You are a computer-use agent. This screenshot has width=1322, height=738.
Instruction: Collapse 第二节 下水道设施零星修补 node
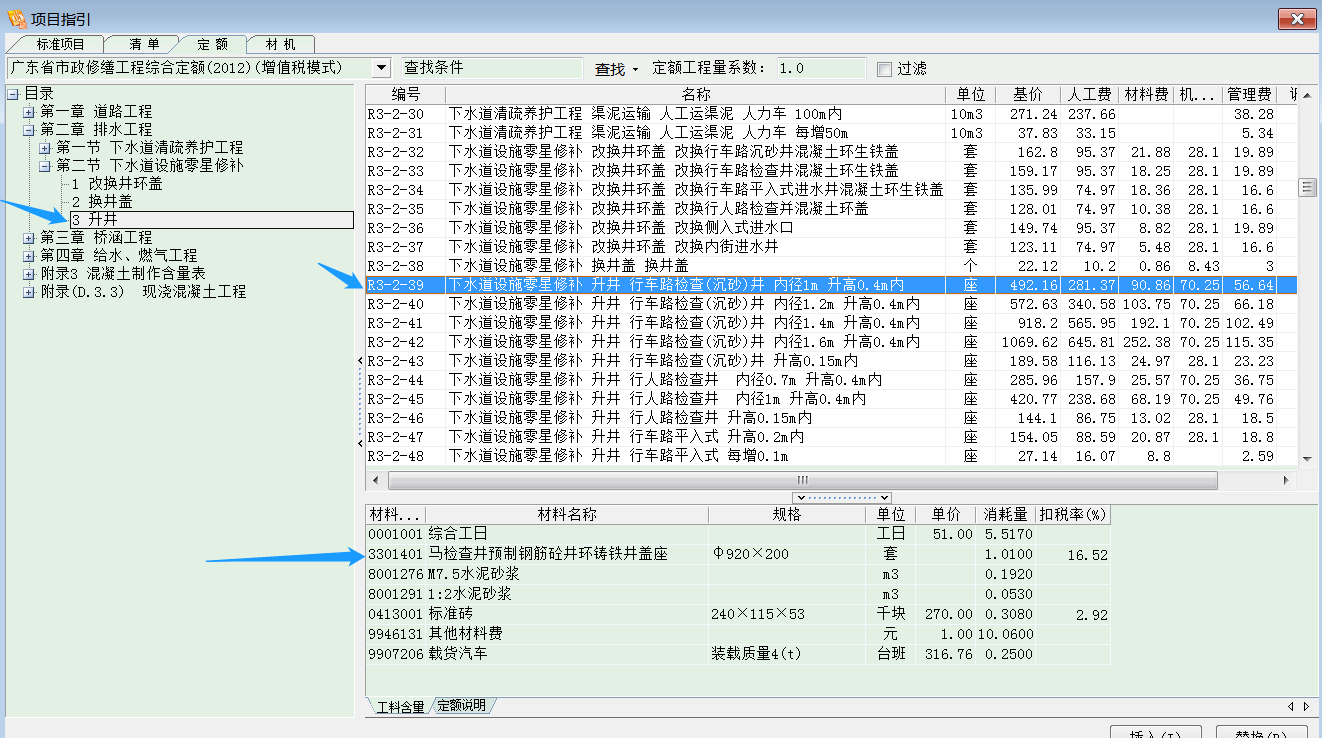pos(45,166)
